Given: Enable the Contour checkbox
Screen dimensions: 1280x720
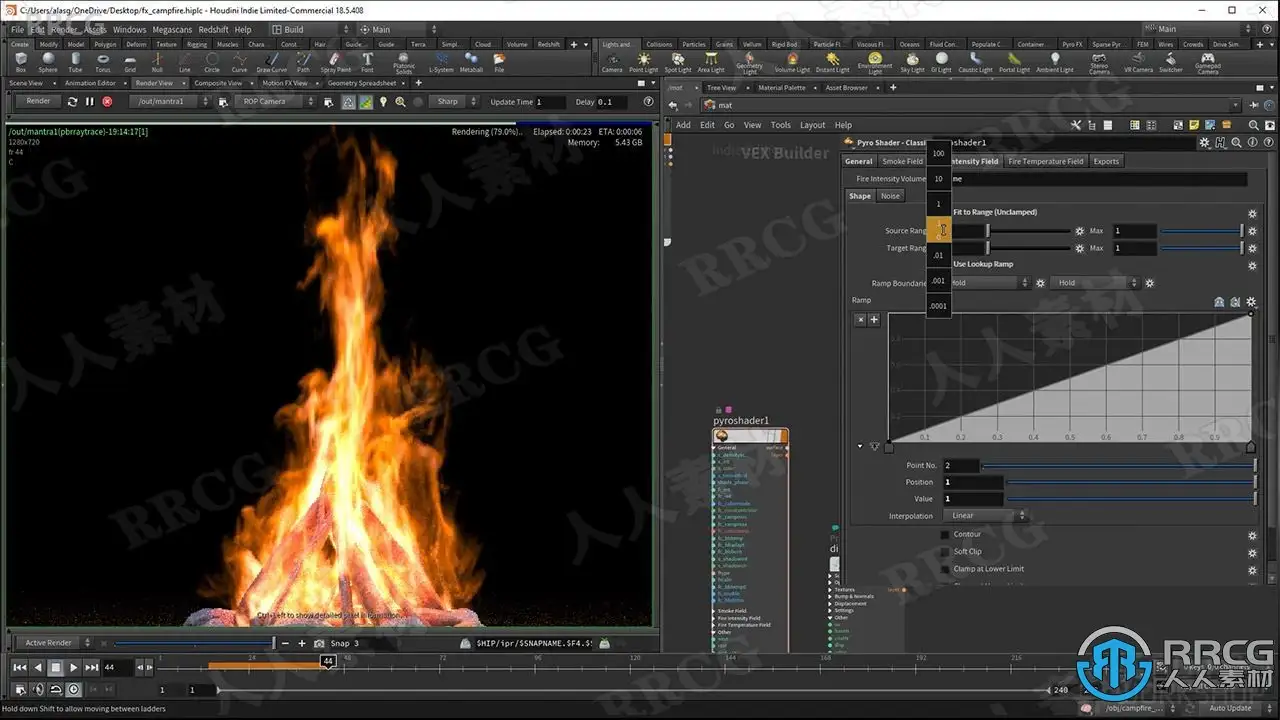Looking at the screenshot, I should 945,534.
